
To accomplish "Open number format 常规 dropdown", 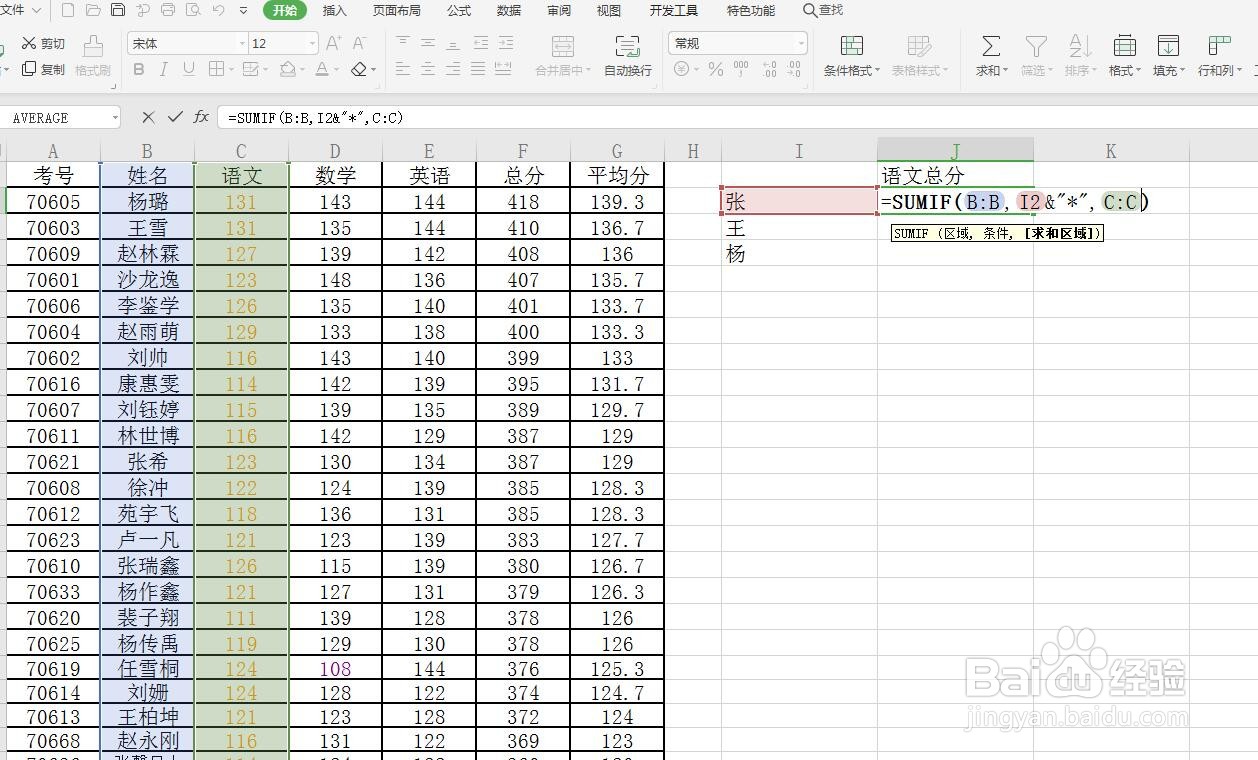I will tap(801, 43).
